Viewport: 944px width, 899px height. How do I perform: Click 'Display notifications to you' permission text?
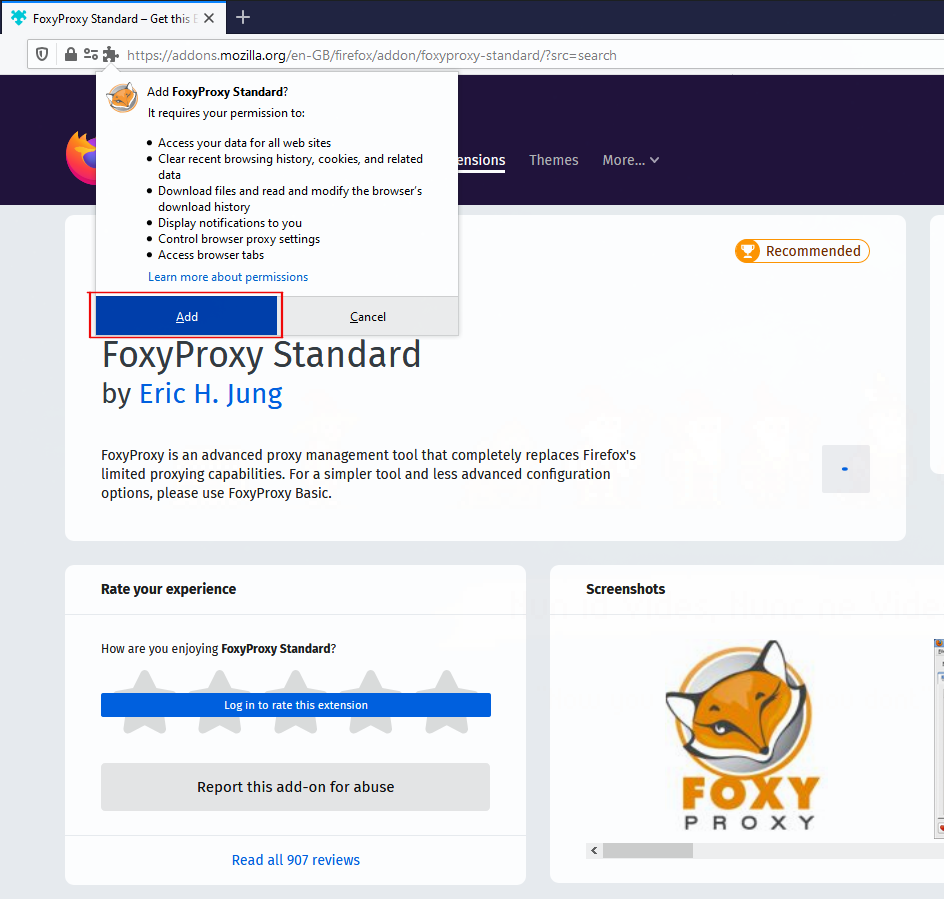pos(230,223)
